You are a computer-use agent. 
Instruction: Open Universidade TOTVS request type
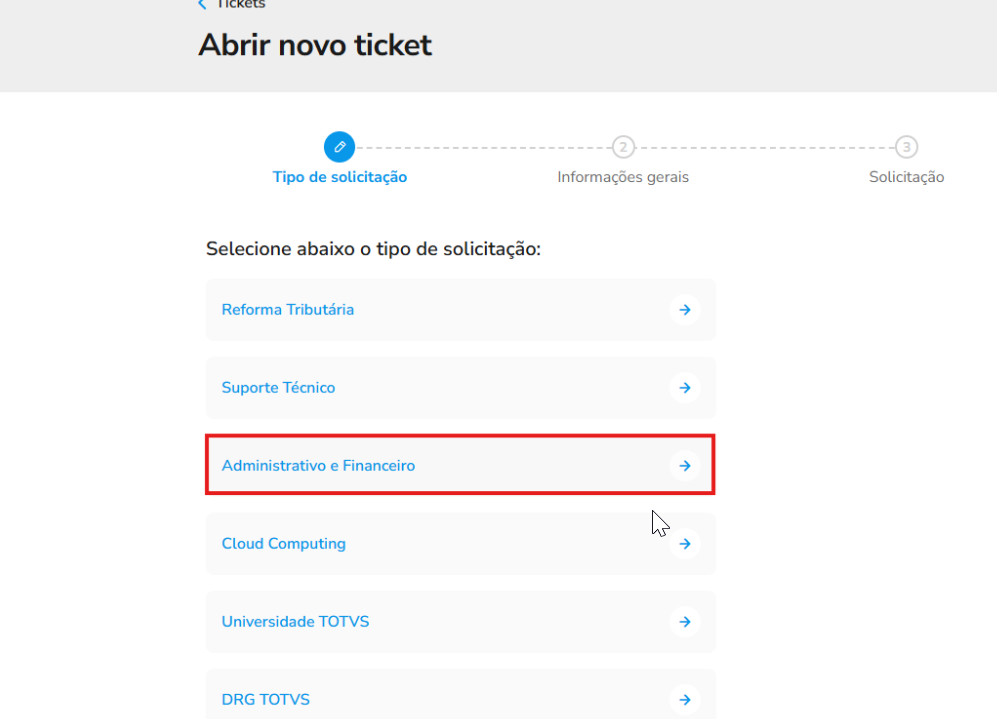(x=461, y=622)
